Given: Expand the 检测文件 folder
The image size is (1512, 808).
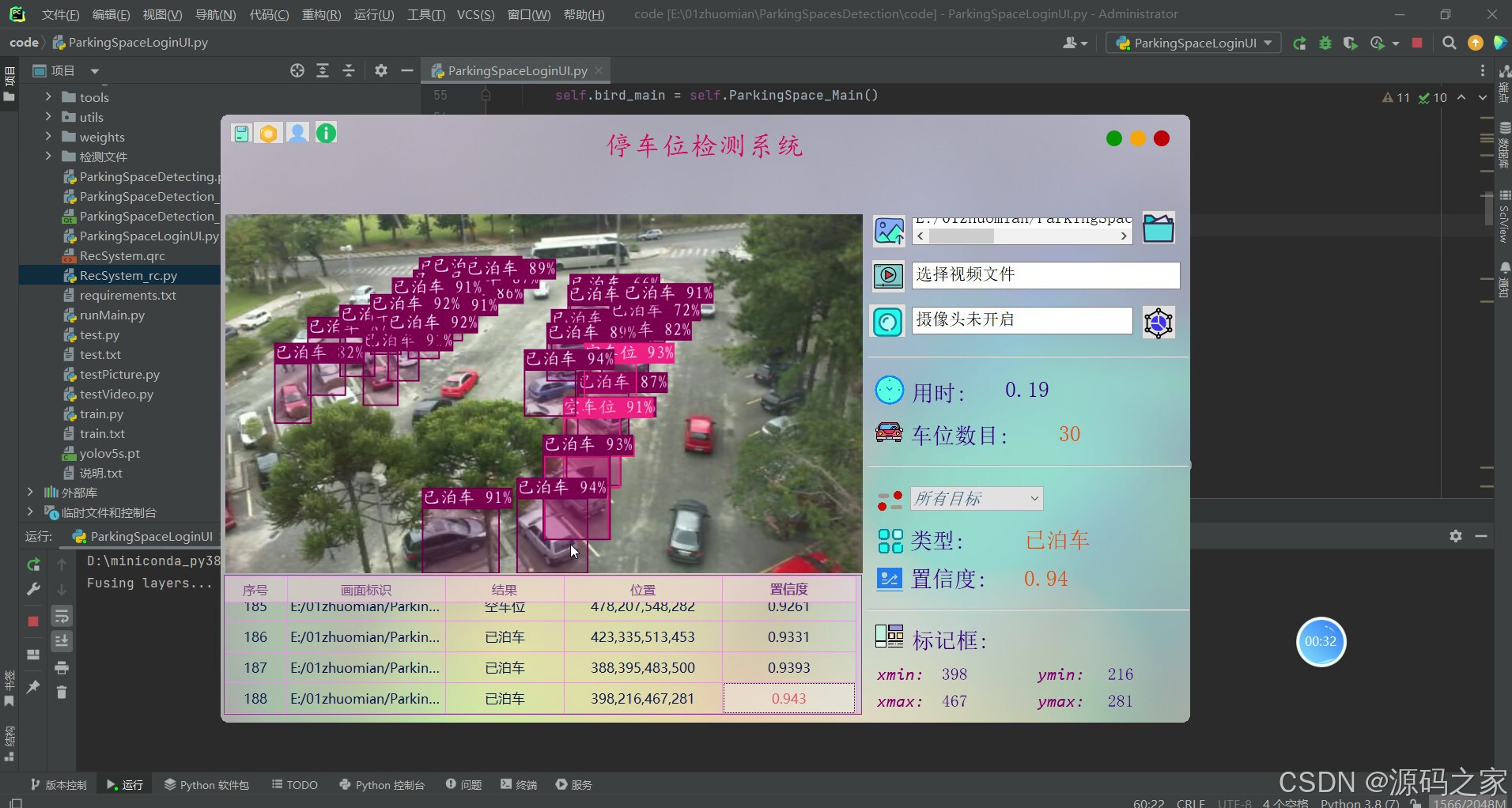Looking at the screenshot, I should (48, 156).
